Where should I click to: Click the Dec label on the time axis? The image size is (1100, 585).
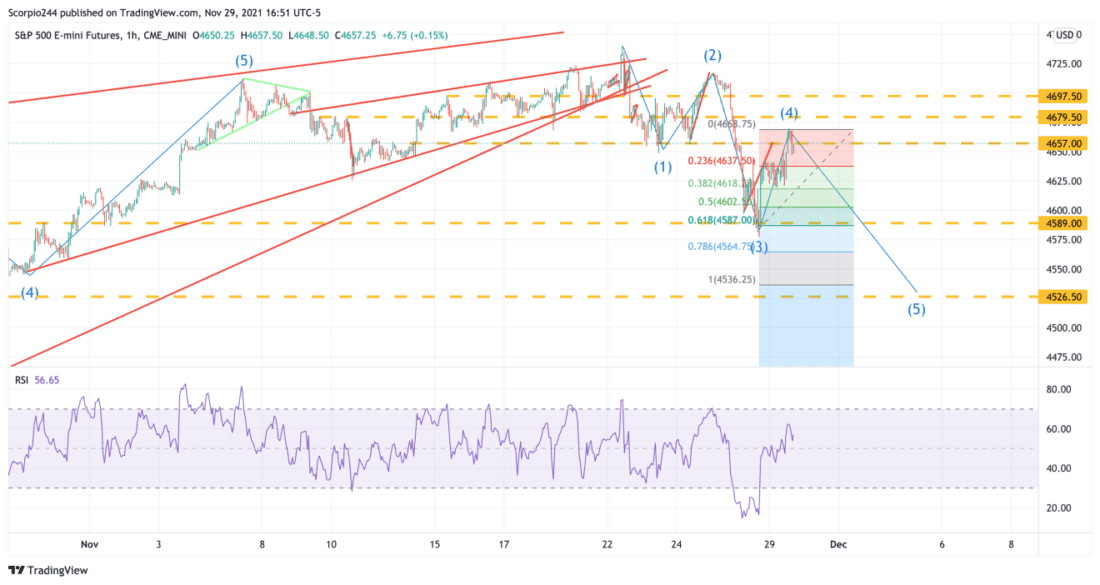[x=839, y=545]
